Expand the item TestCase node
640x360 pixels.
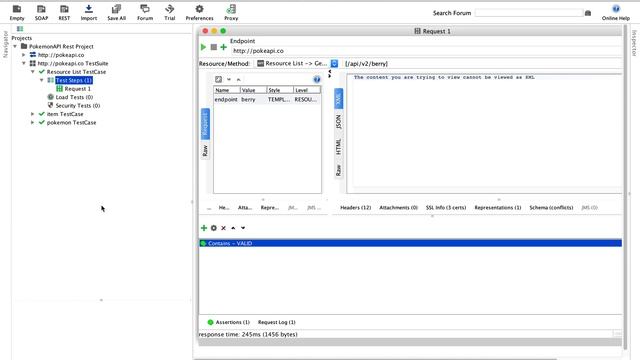coord(33,114)
